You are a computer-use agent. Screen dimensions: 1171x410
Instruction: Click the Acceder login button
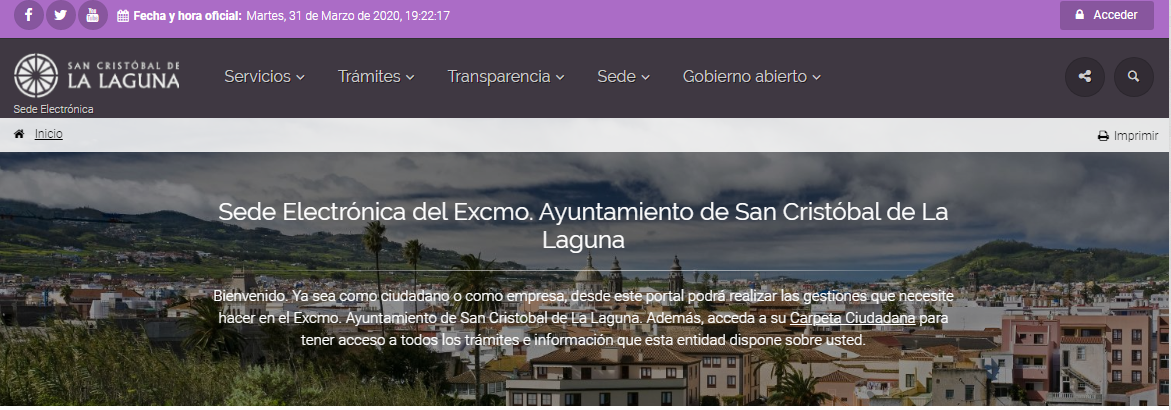pos(1107,15)
